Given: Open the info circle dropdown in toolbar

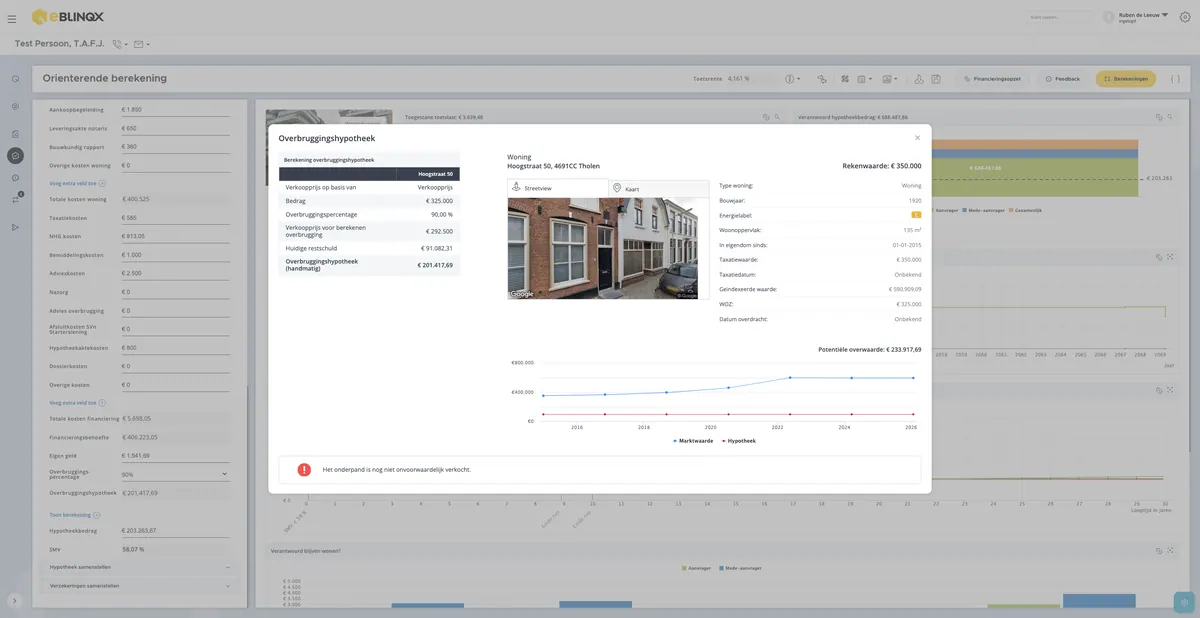Looking at the screenshot, I should point(792,79).
